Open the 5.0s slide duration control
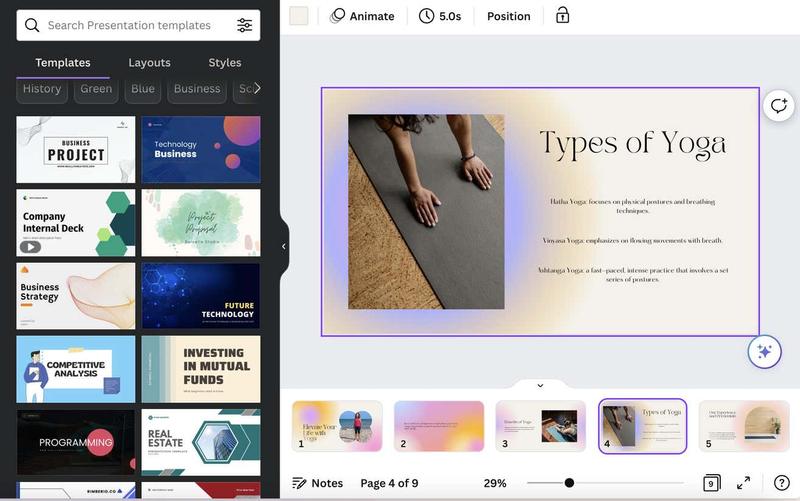 (x=440, y=16)
